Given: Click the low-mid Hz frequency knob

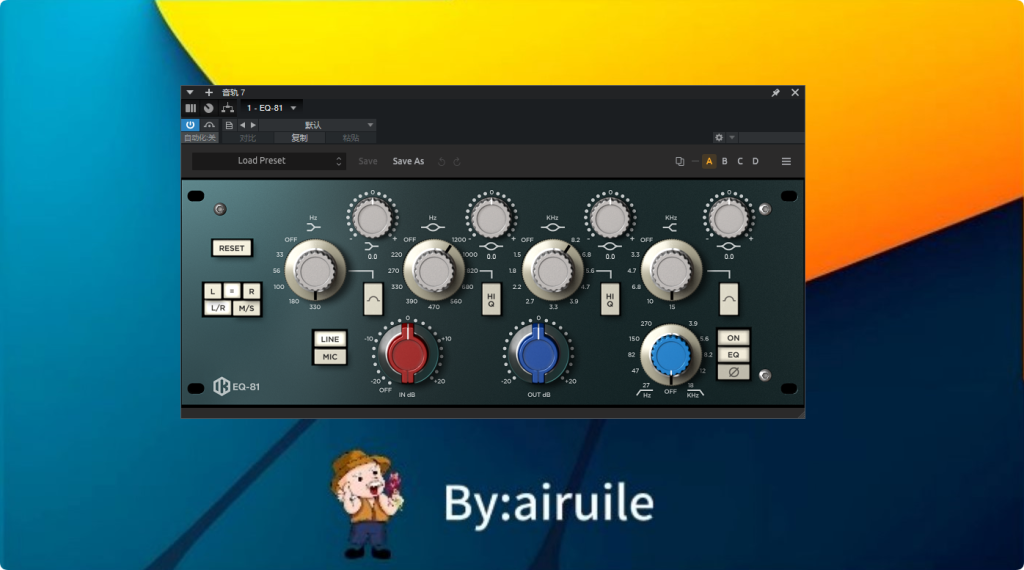Looking at the screenshot, I should pyautogui.click(x=434, y=270).
